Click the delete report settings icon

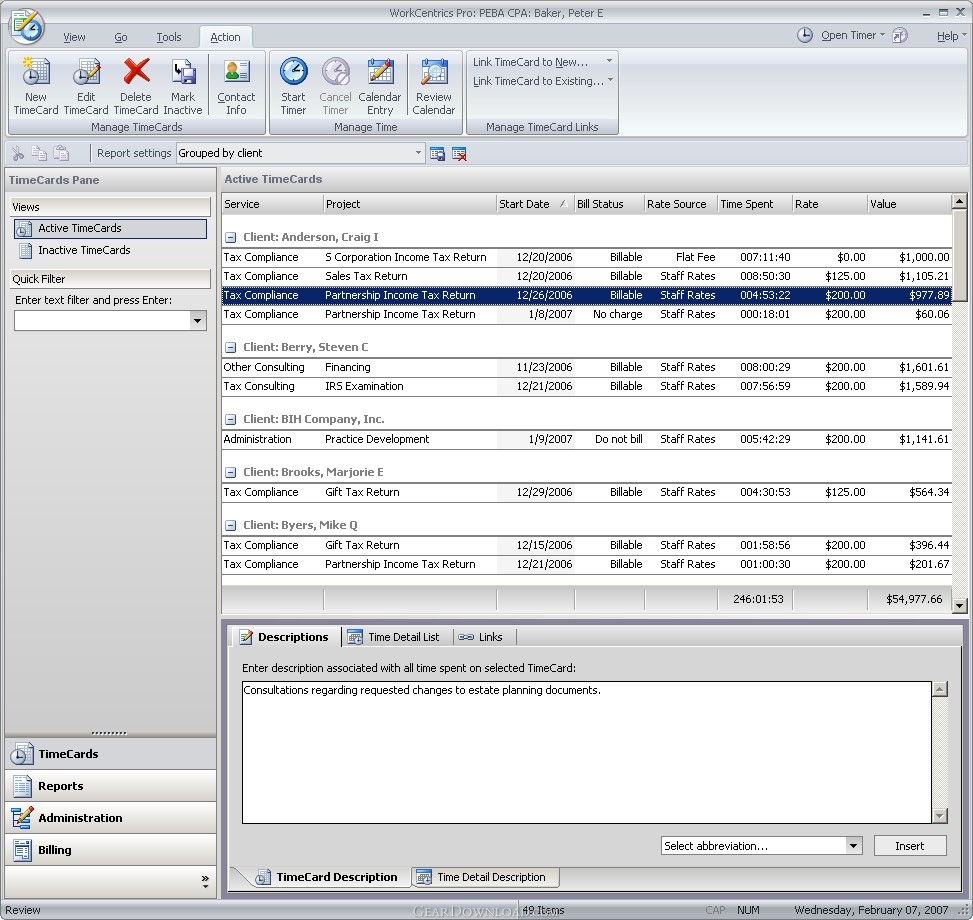pyautogui.click(x=459, y=154)
